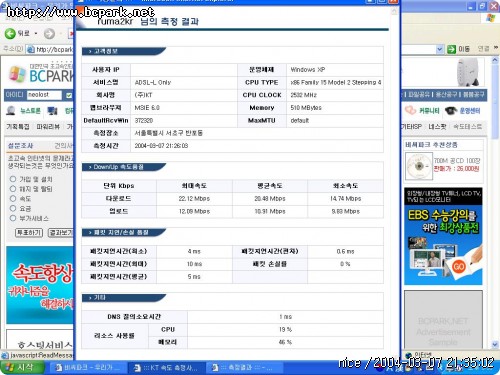Click the red 속도향상 banner ad

click(40, 285)
